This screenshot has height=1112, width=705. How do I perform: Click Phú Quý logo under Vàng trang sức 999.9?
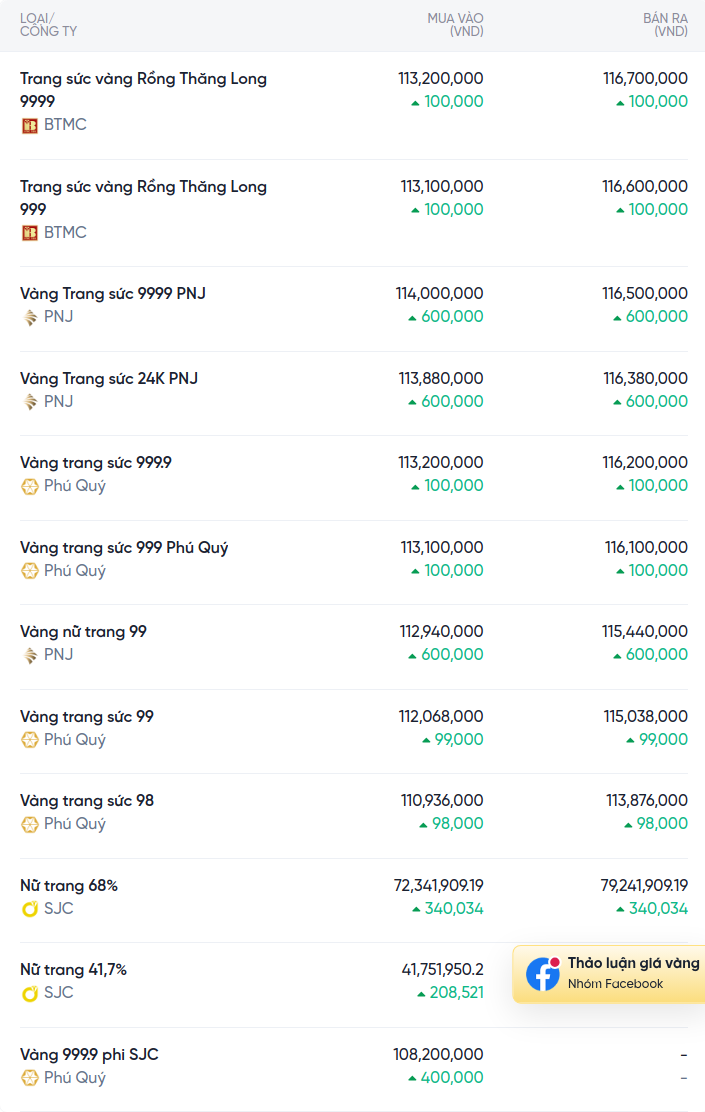30,486
